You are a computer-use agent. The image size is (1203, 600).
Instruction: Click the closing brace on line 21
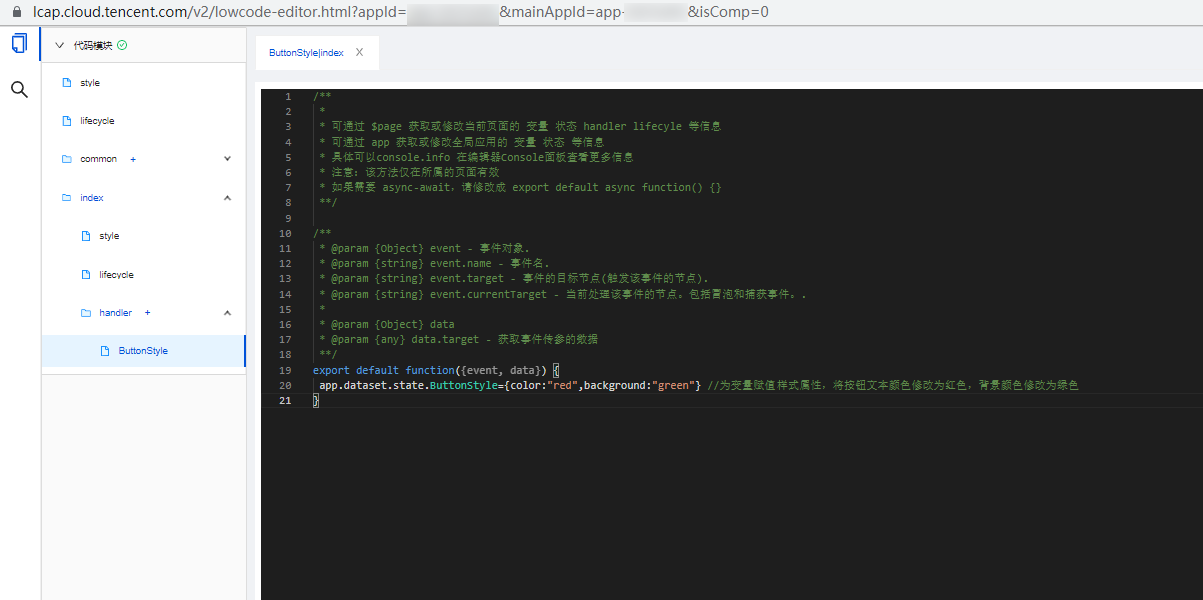[x=316, y=400]
